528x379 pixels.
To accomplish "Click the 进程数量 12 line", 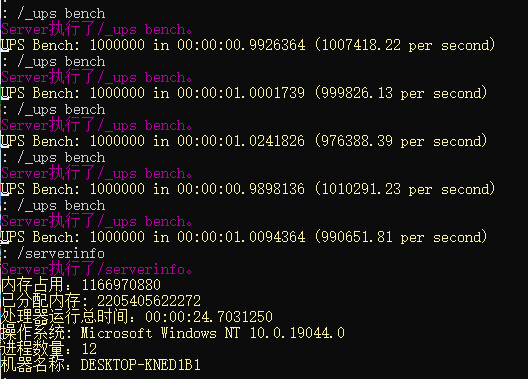I will point(49,349).
